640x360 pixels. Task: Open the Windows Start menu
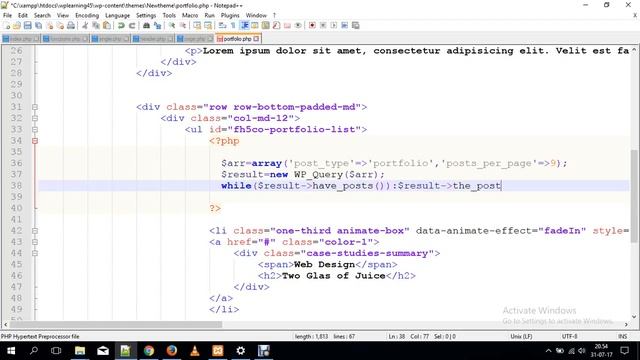pos(11,351)
